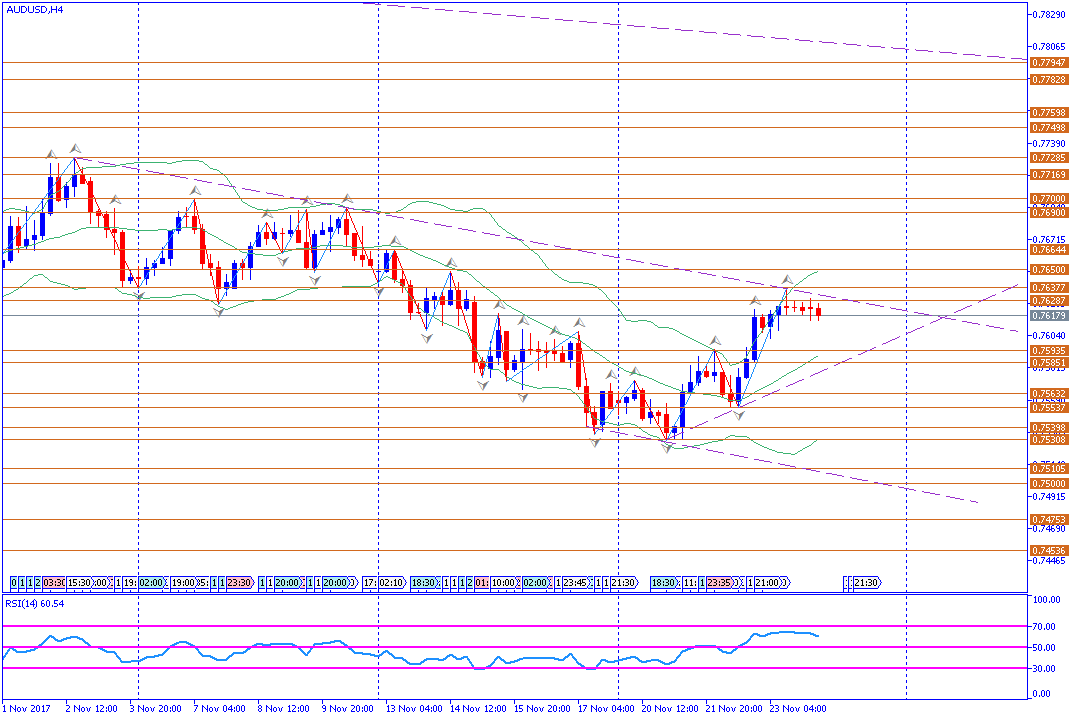
Task: Click the 0.74915 price axis value
Action: coord(1050,497)
